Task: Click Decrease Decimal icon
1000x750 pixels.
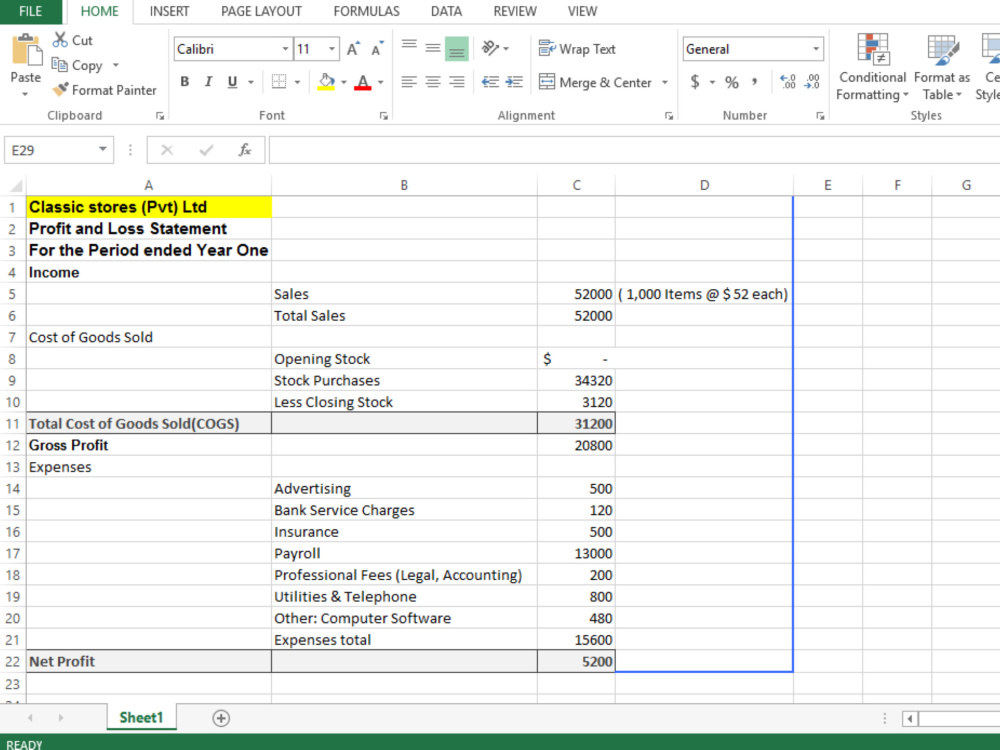Action: [x=812, y=82]
